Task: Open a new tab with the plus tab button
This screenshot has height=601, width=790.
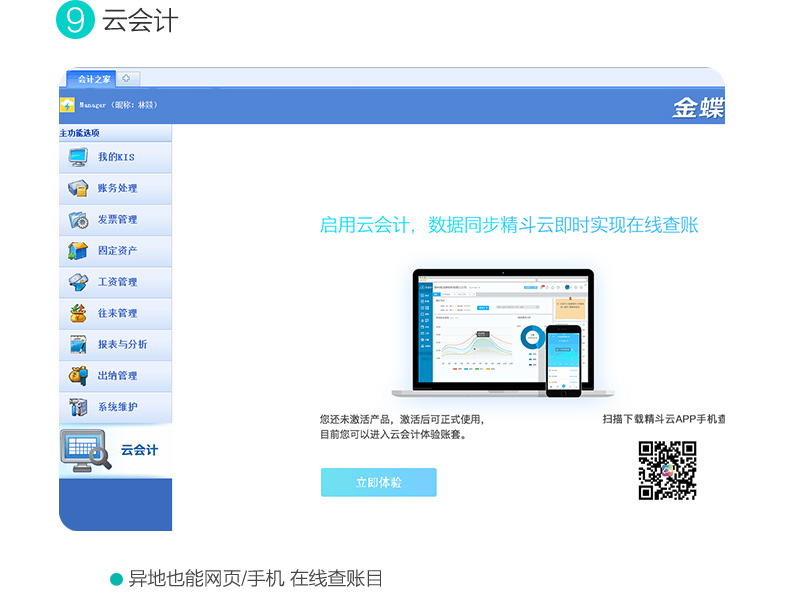Action: pos(127,79)
